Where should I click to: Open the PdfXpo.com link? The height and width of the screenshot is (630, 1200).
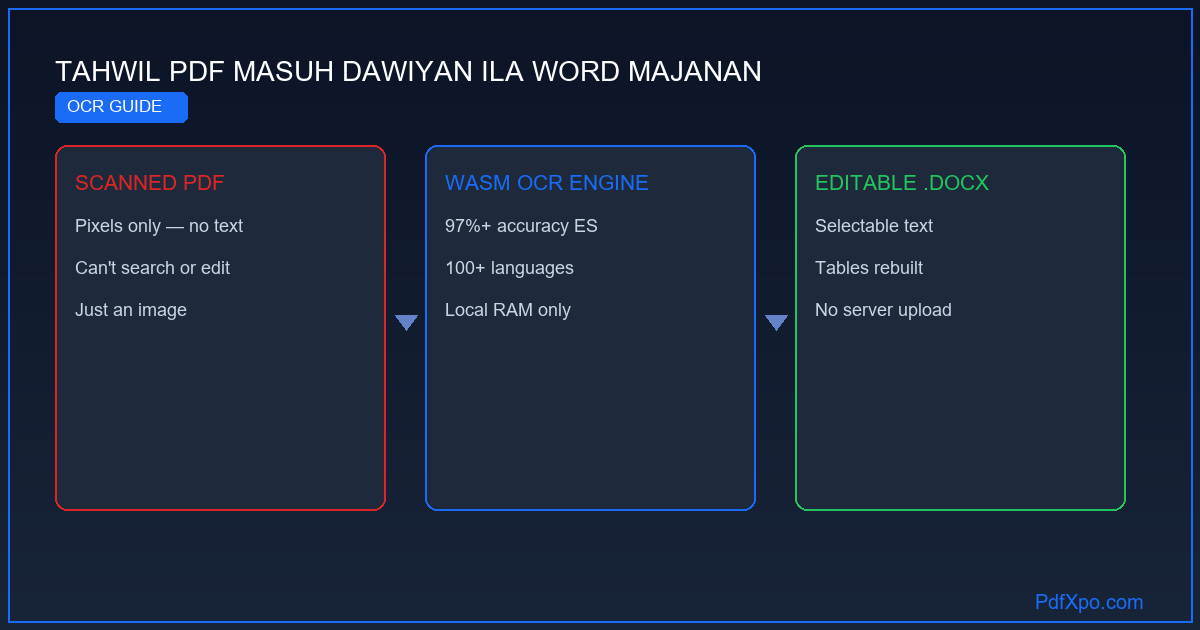[1089, 602]
